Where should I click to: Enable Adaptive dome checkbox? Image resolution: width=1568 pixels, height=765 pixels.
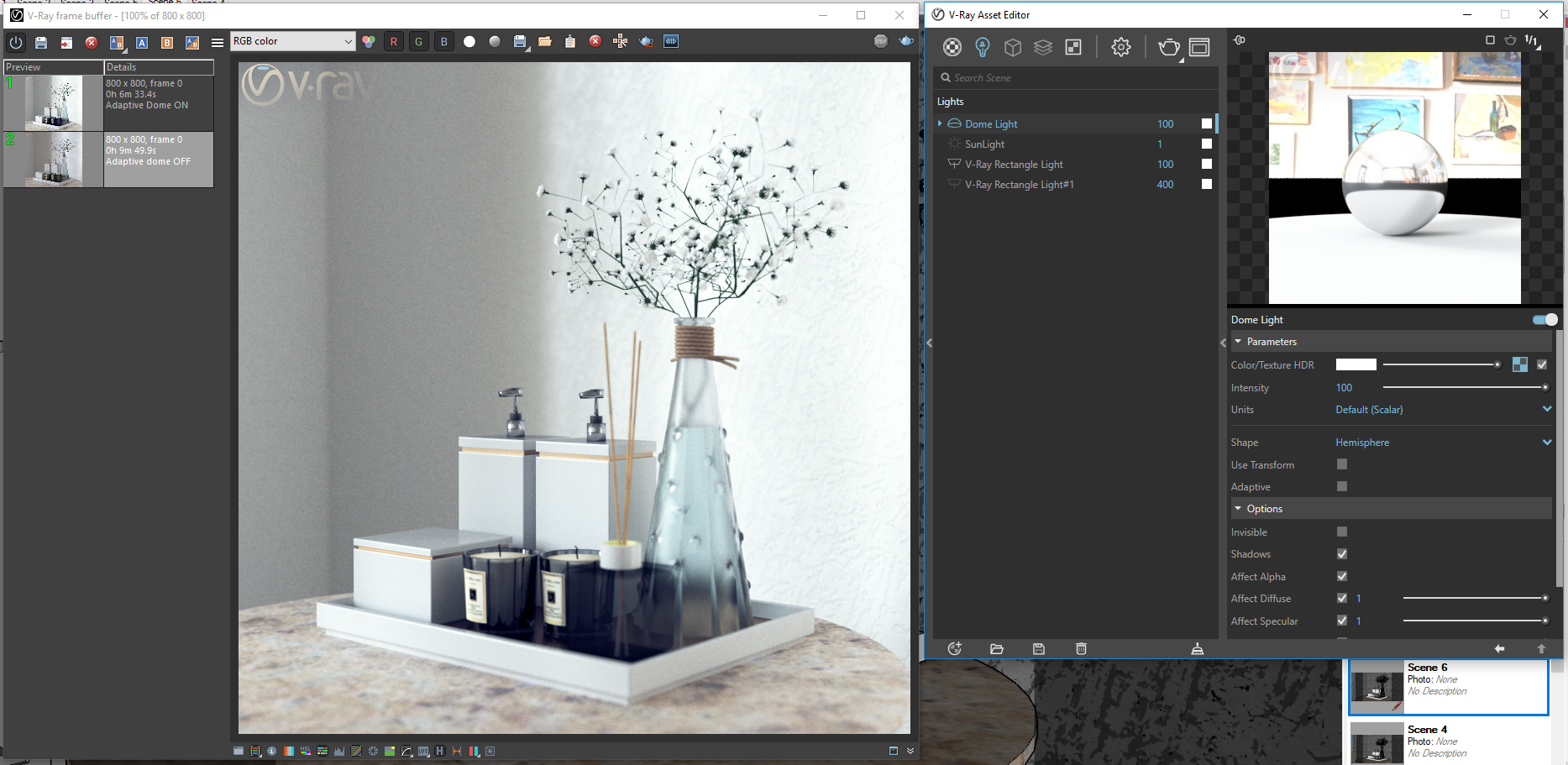(1342, 486)
